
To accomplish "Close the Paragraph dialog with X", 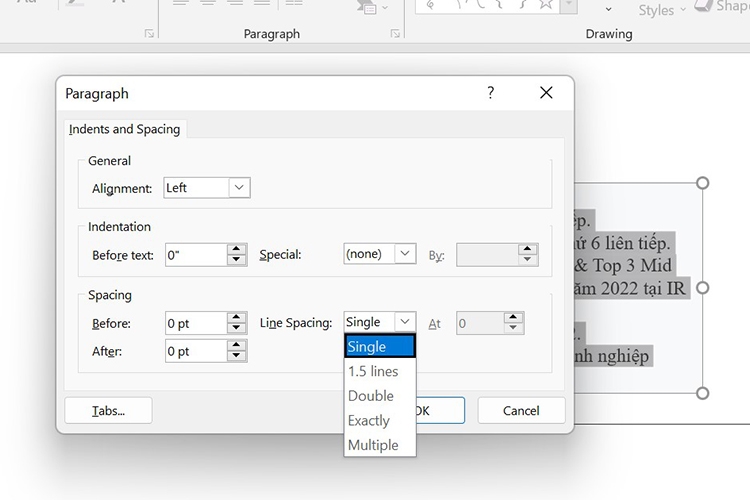I will pyautogui.click(x=546, y=92).
